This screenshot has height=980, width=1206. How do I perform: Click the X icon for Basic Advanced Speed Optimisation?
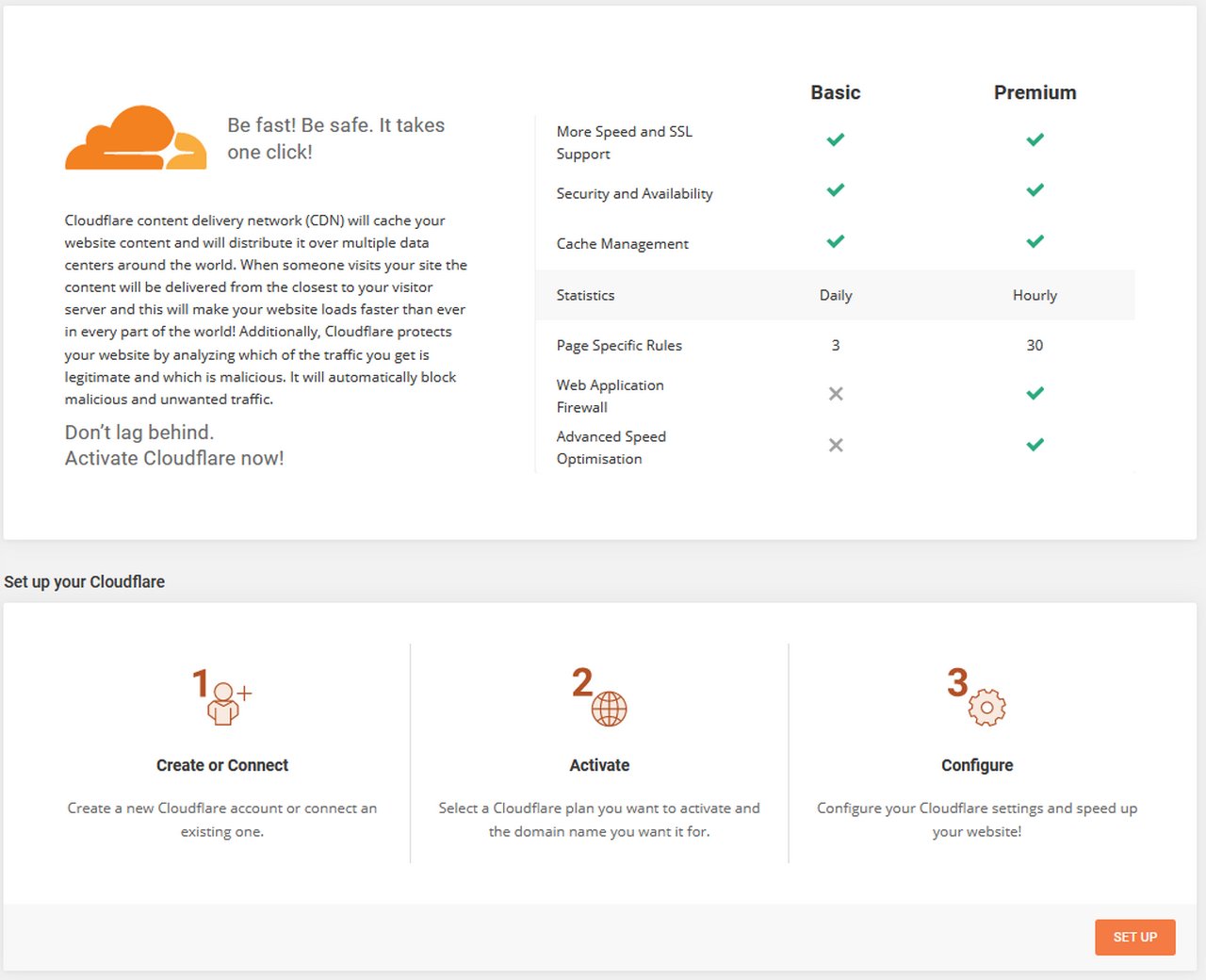point(835,445)
